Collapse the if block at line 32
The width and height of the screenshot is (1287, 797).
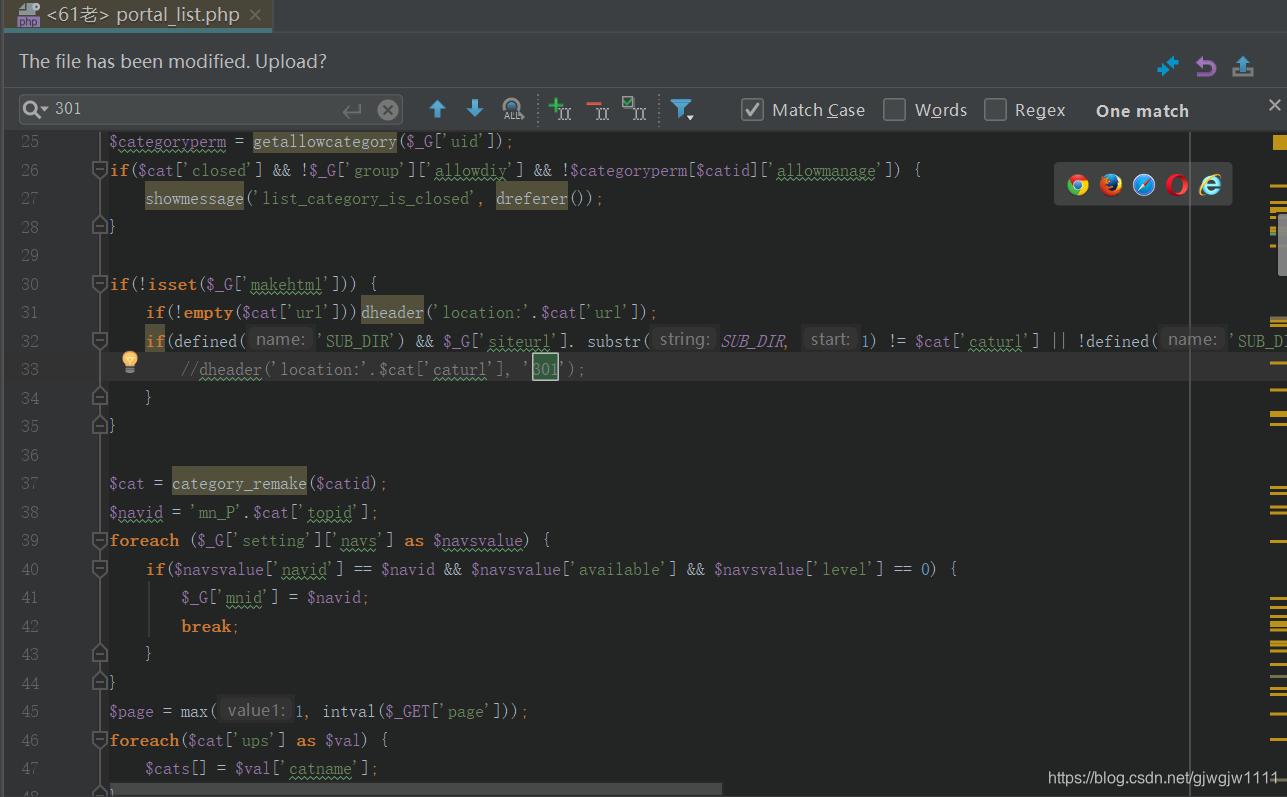99,341
